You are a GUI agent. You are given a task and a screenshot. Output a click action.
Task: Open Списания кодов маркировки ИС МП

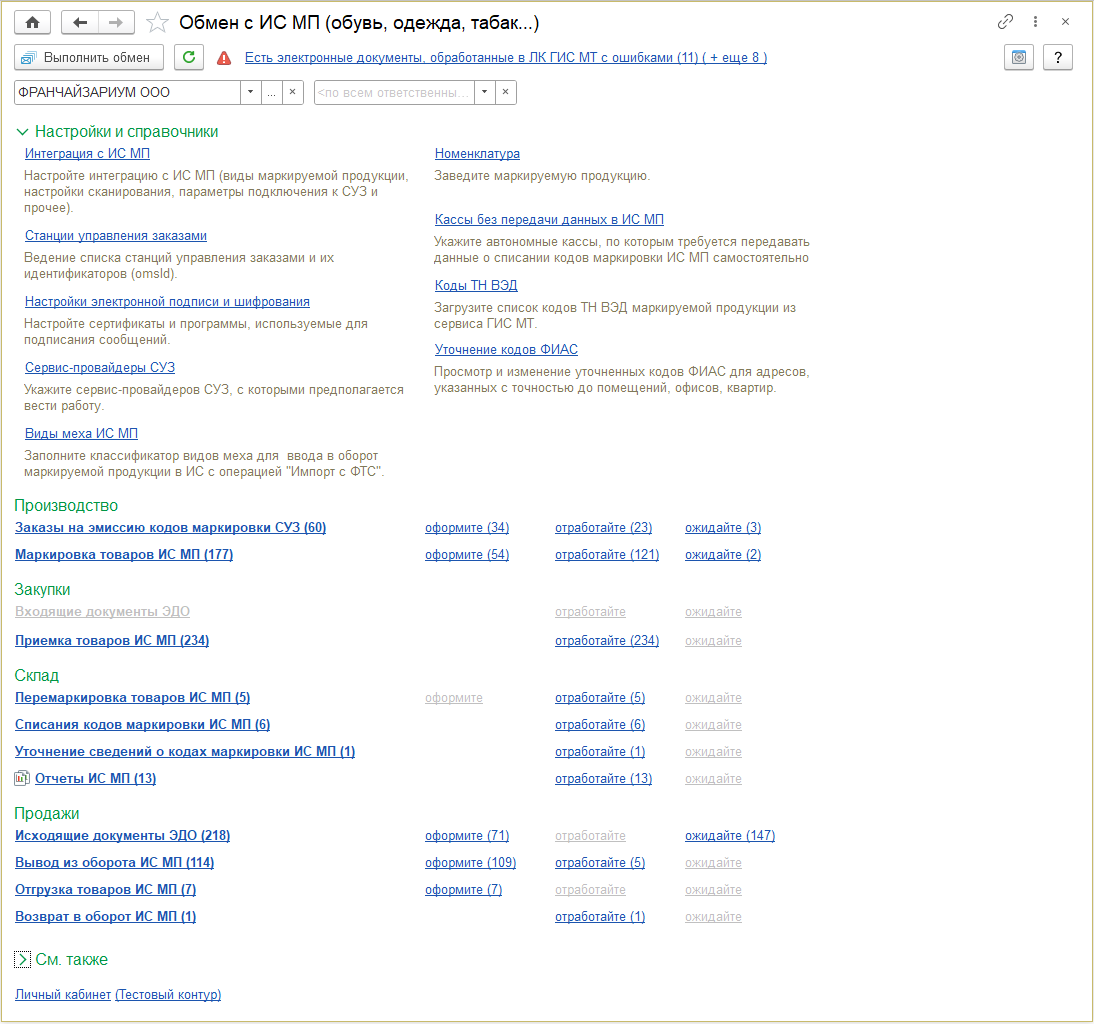[x=142, y=725]
